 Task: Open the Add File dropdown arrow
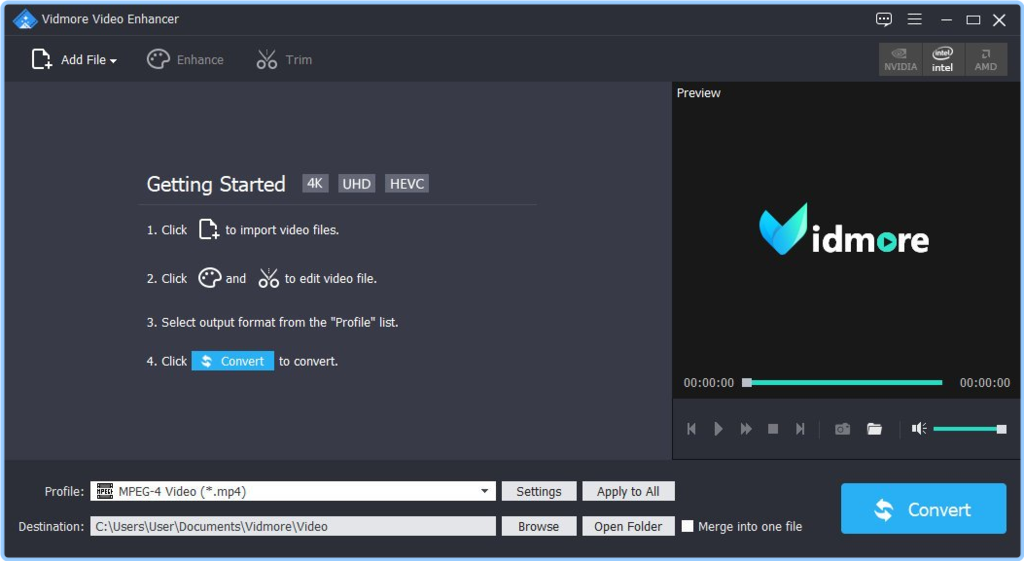(114, 61)
